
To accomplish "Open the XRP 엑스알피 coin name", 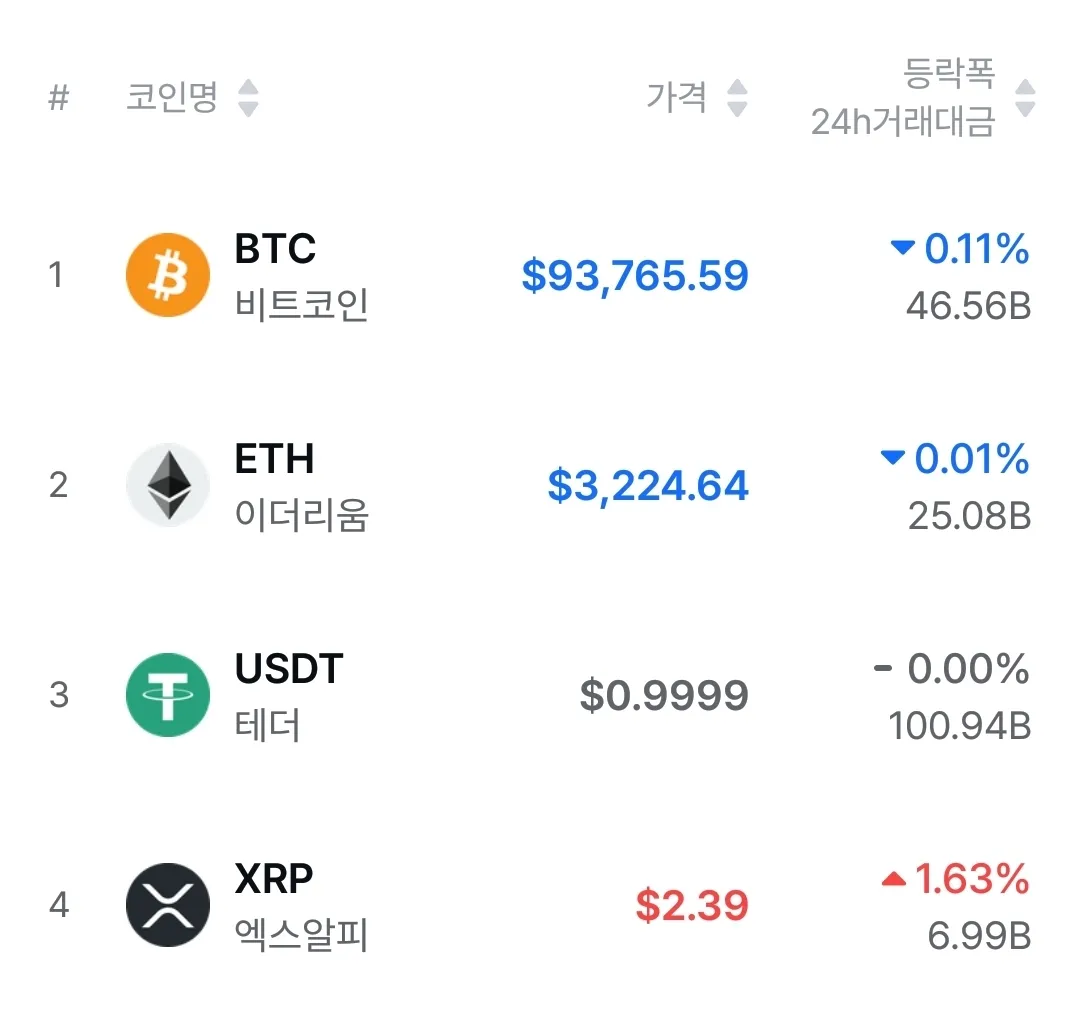I will [x=300, y=906].
